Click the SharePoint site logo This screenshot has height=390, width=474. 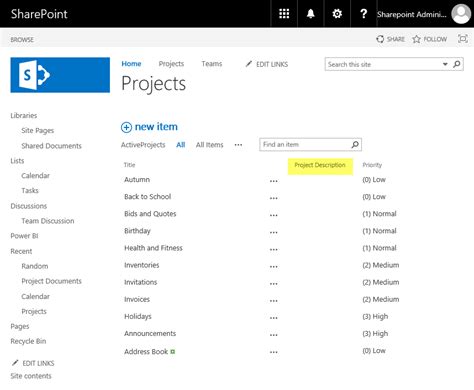60,75
